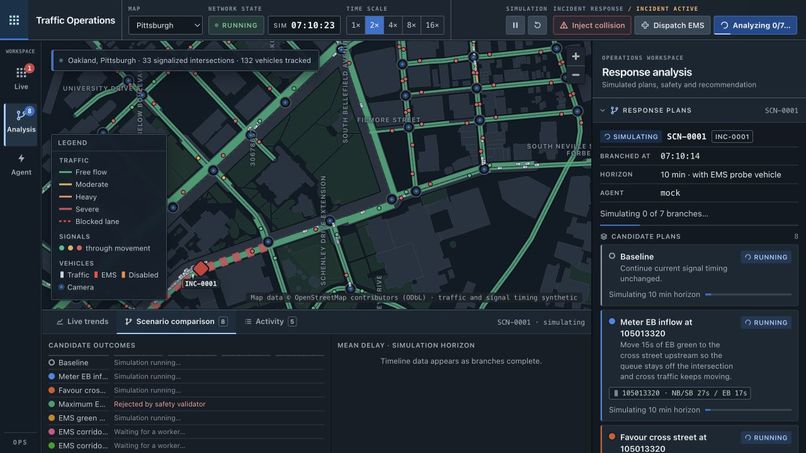Open the Live trends tab
This screenshot has height=453, width=806.
82,321
